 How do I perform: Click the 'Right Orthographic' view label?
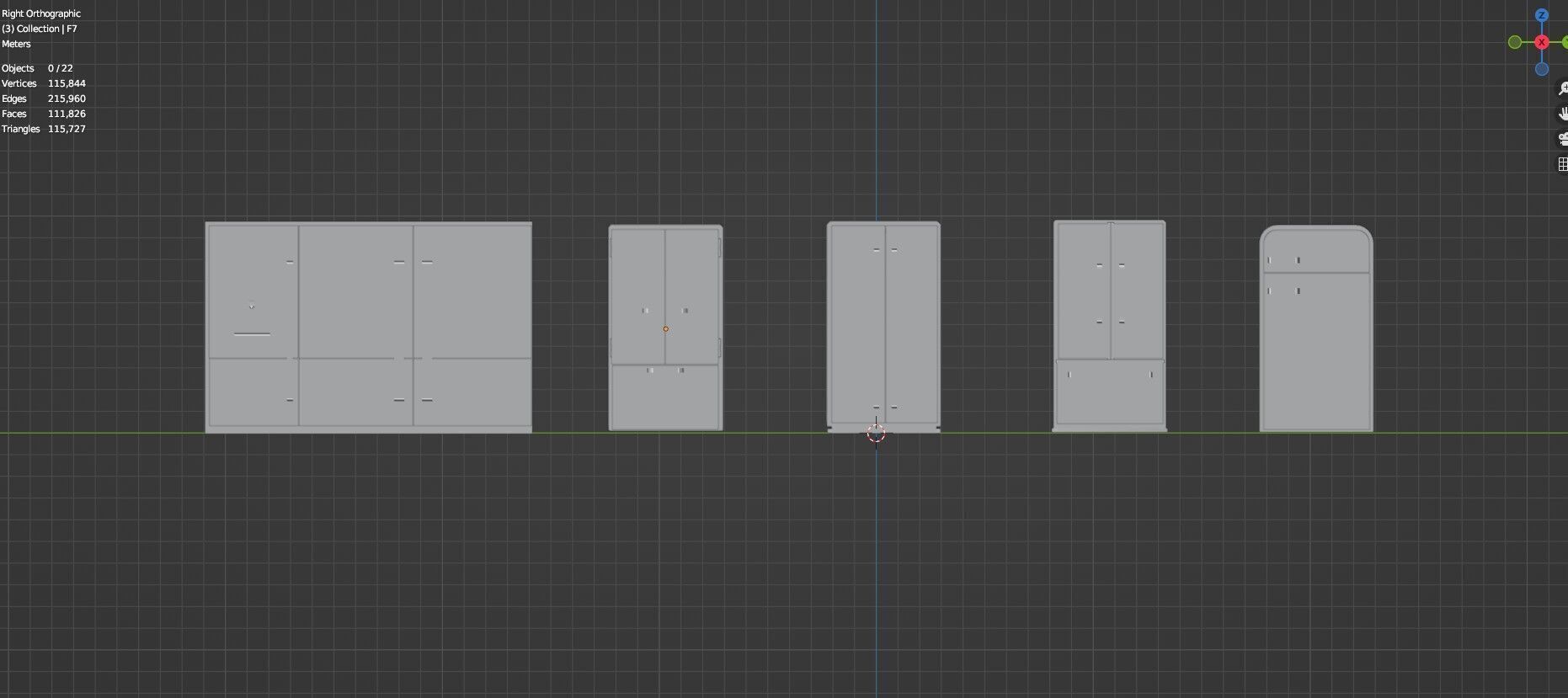41,13
